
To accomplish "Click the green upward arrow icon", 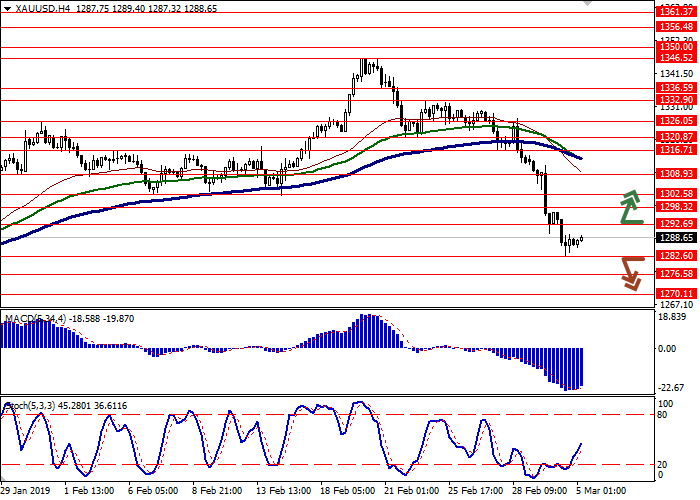I will [630, 206].
